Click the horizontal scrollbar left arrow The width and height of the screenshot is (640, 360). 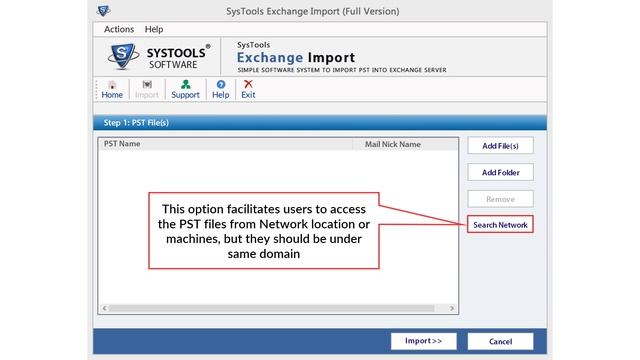tap(104, 308)
